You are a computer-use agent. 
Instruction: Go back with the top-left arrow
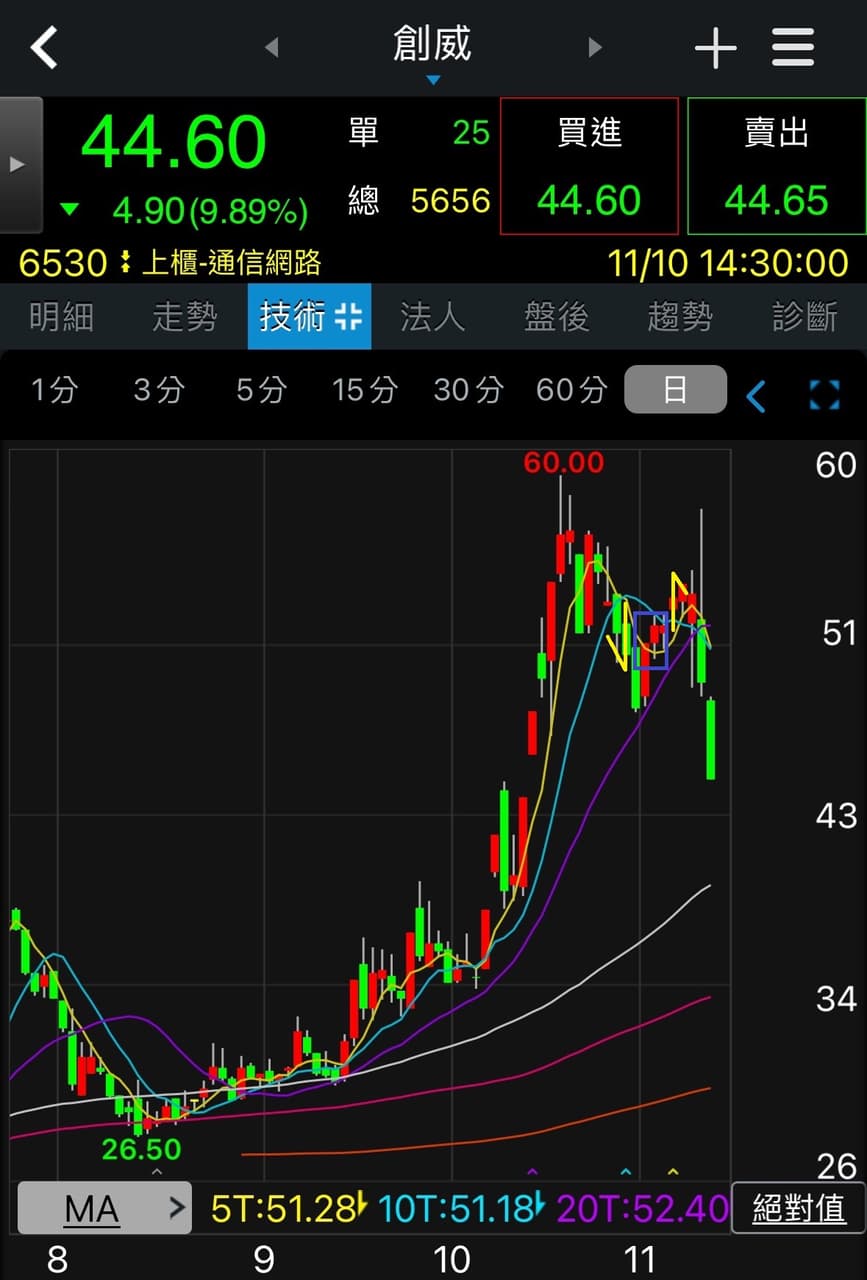44,47
